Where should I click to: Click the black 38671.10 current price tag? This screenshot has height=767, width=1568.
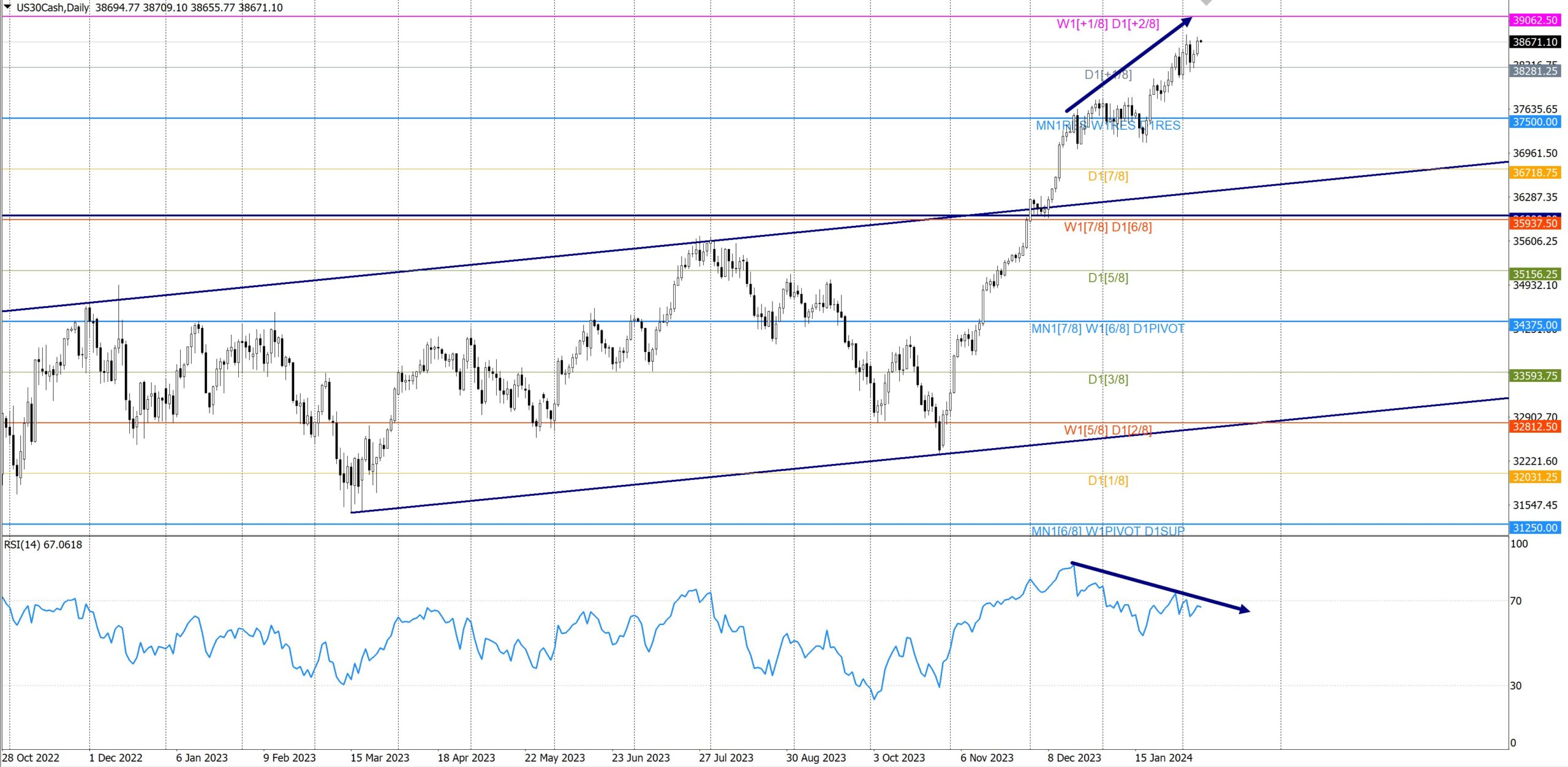[x=1534, y=42]
